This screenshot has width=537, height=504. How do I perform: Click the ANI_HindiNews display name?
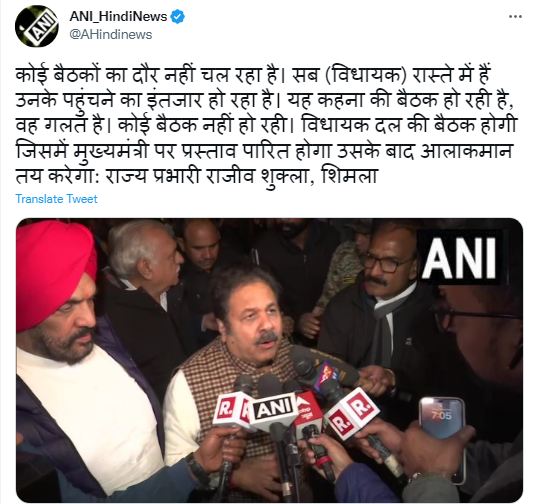[118, 16]
